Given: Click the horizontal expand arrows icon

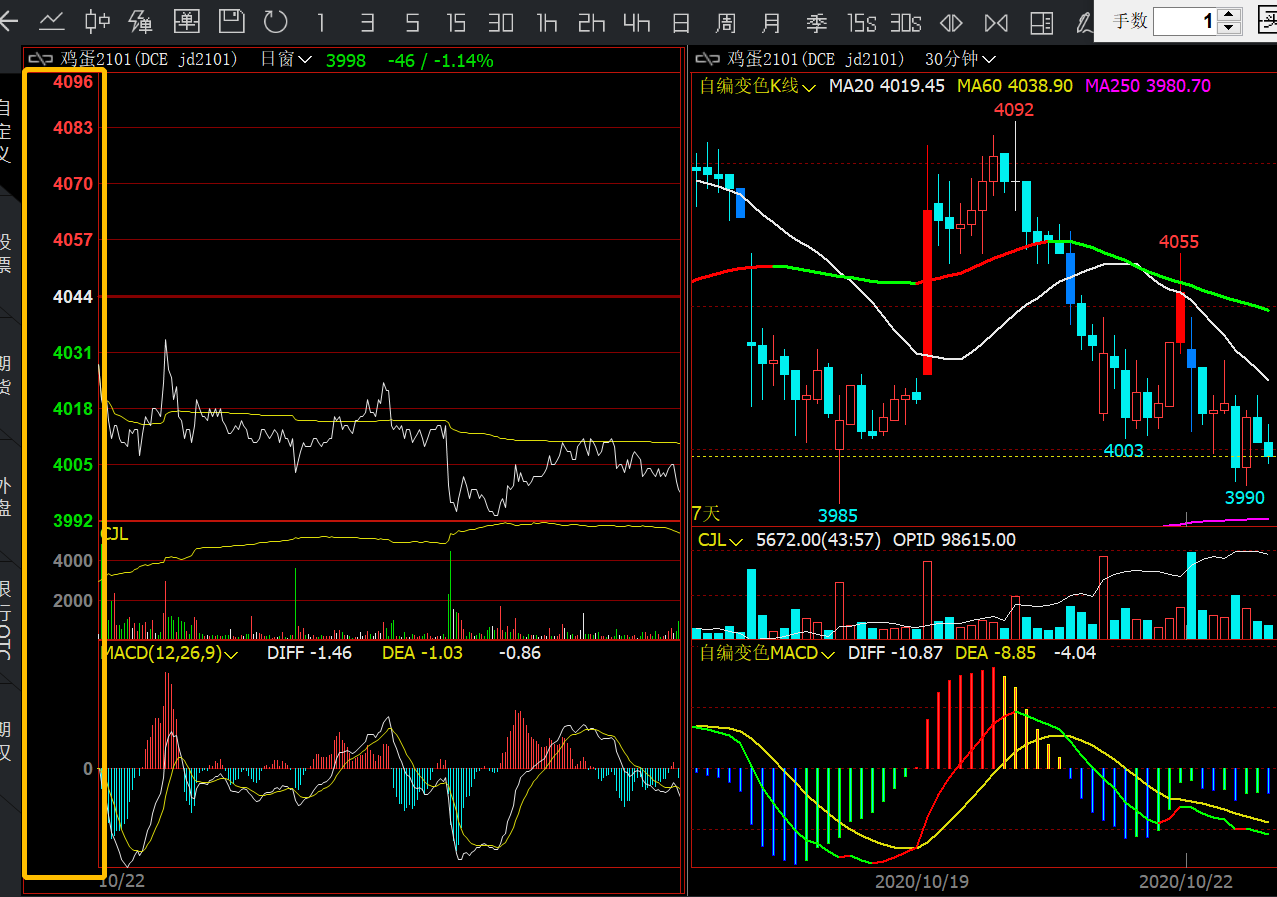Looking at the screenshot, I should 952,21.
